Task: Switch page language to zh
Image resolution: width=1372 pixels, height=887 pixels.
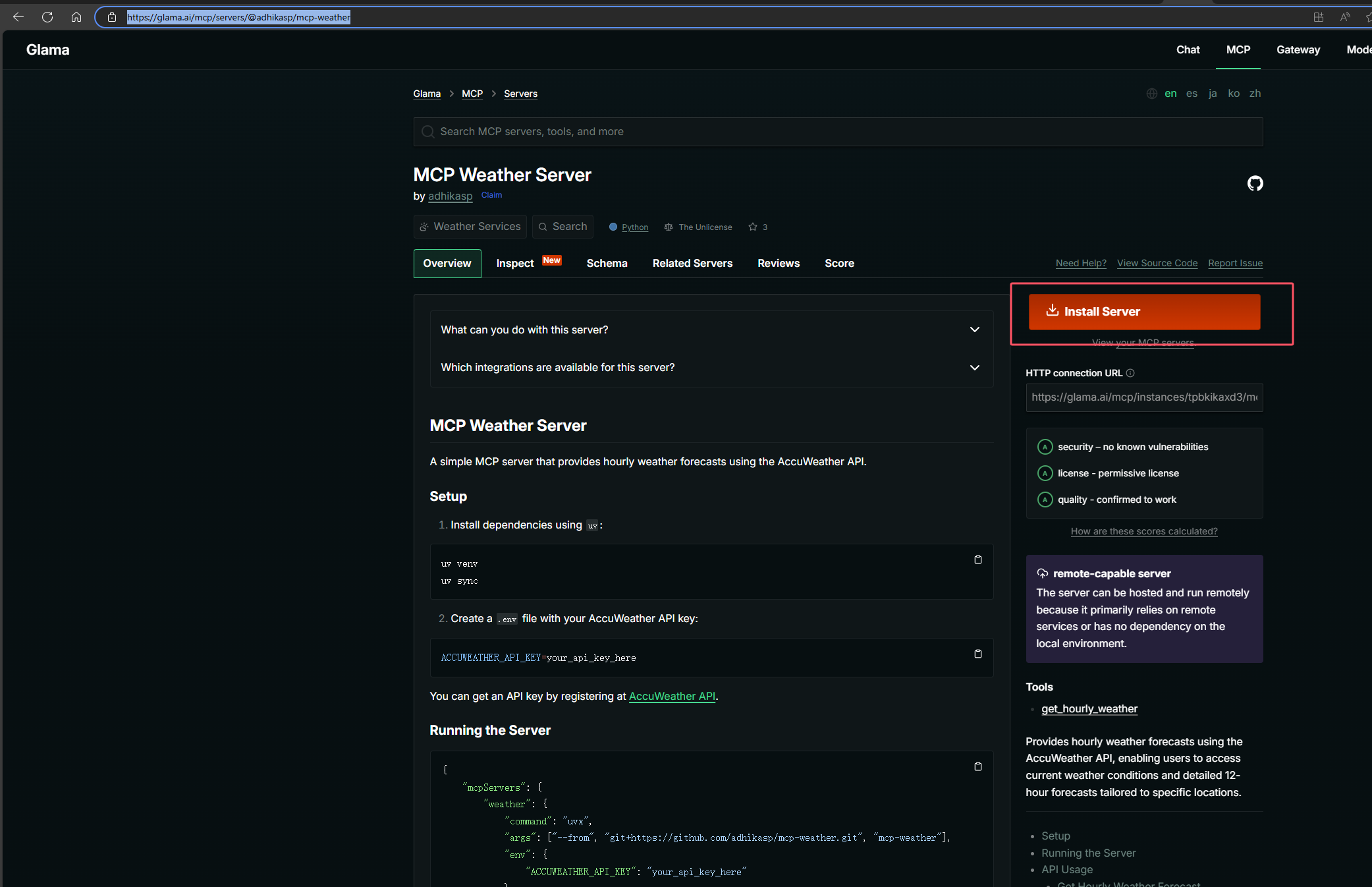Action: (x=1255, y=94)
